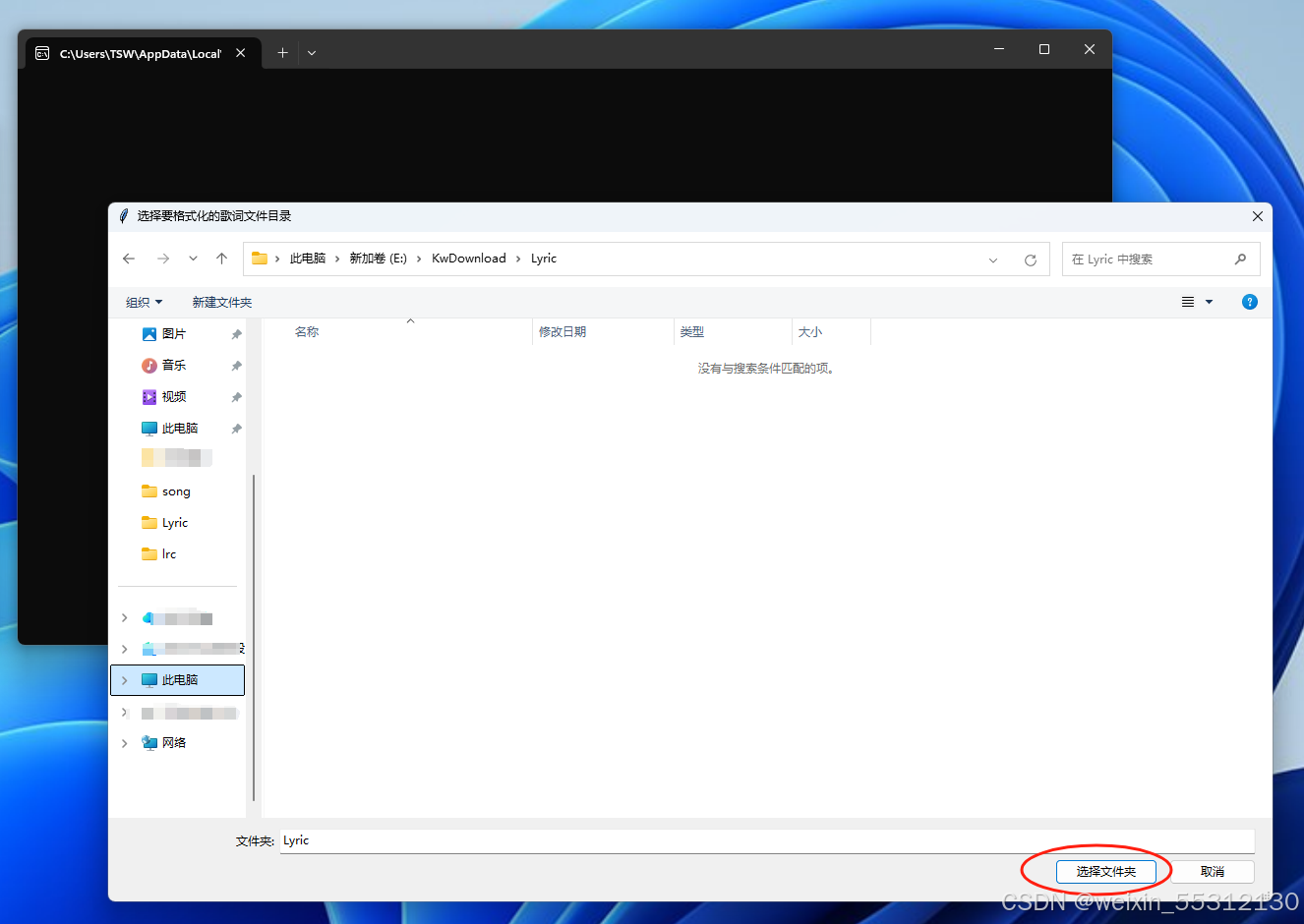Refresh the Lyric folder listing
The width and height of the screenshot is (1304, 924).
click(x=1031, y=260)
